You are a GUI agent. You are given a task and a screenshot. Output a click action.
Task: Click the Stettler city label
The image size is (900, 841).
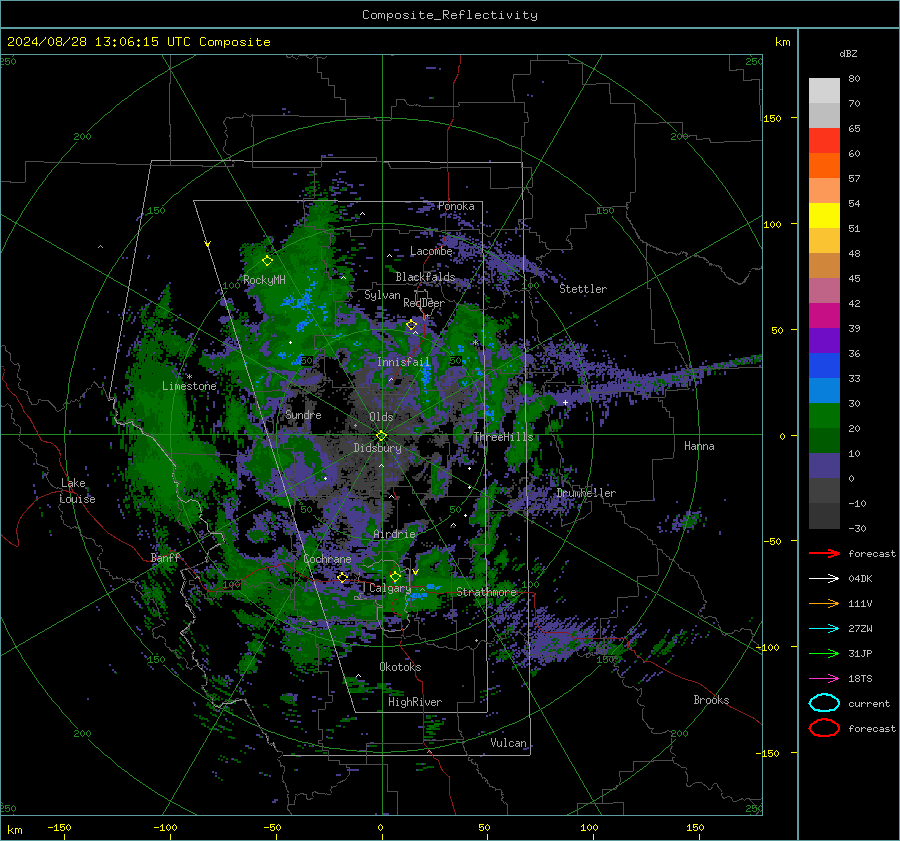click(x=583, y=289)
